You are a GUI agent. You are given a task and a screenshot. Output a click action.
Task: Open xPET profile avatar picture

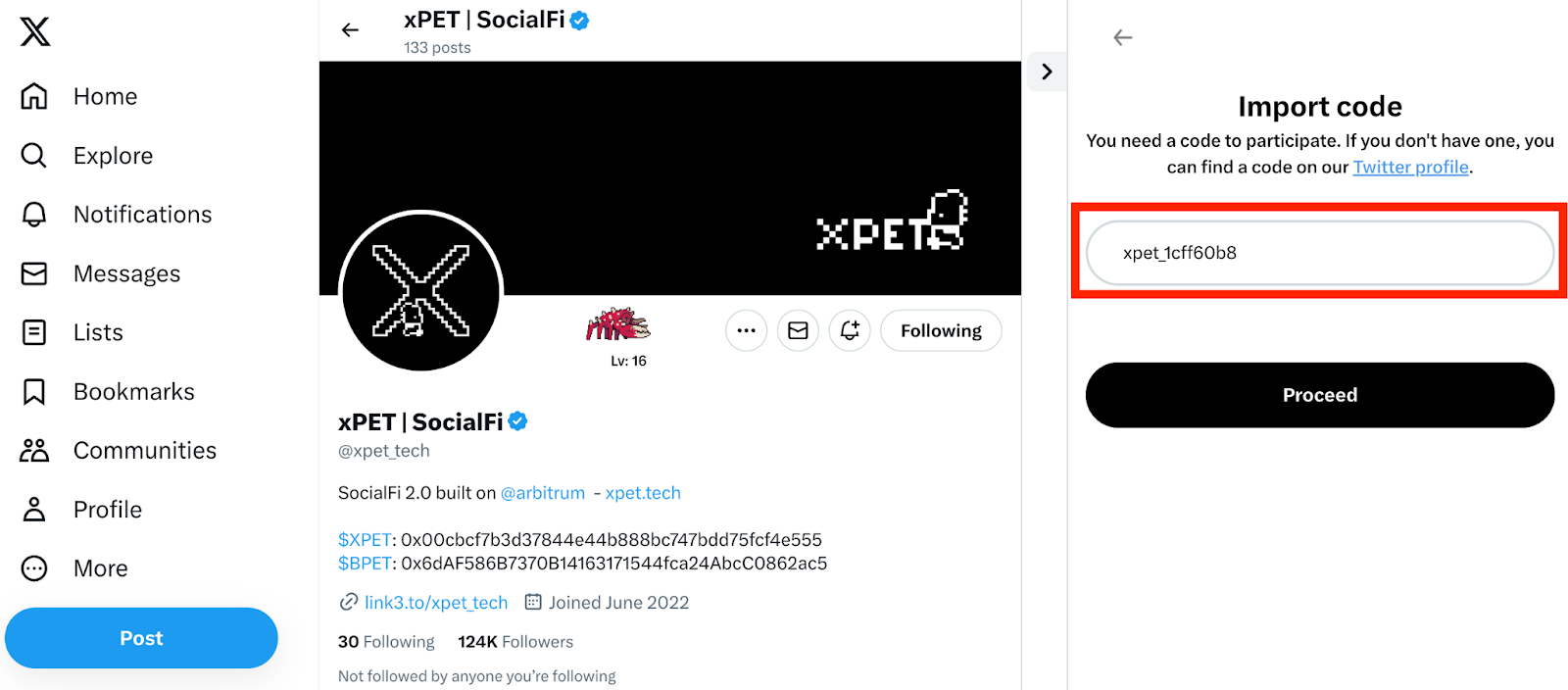point(421,291)
